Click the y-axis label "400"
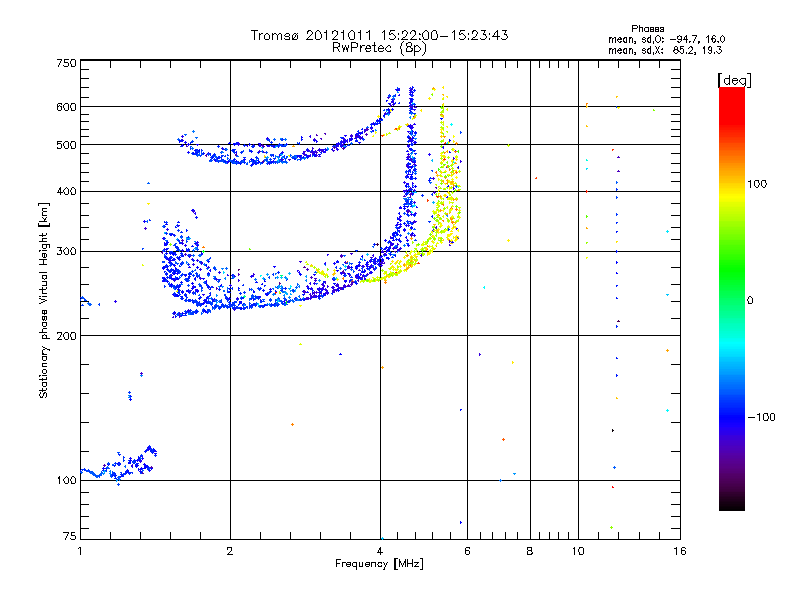Viewport: 800px width, 600px height. (x=66, y=191)
